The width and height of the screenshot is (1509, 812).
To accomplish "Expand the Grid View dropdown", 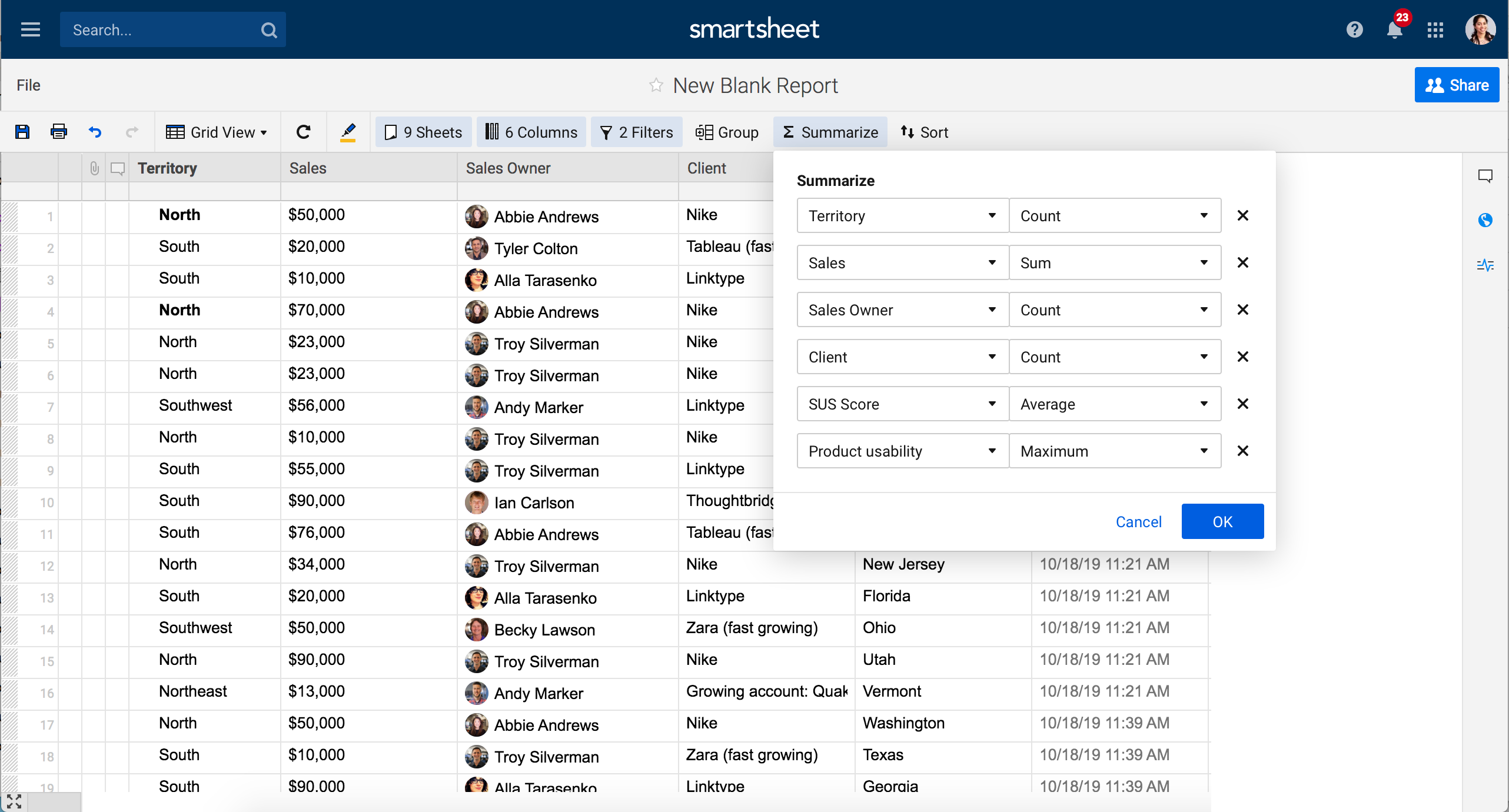I will (217, 132).
